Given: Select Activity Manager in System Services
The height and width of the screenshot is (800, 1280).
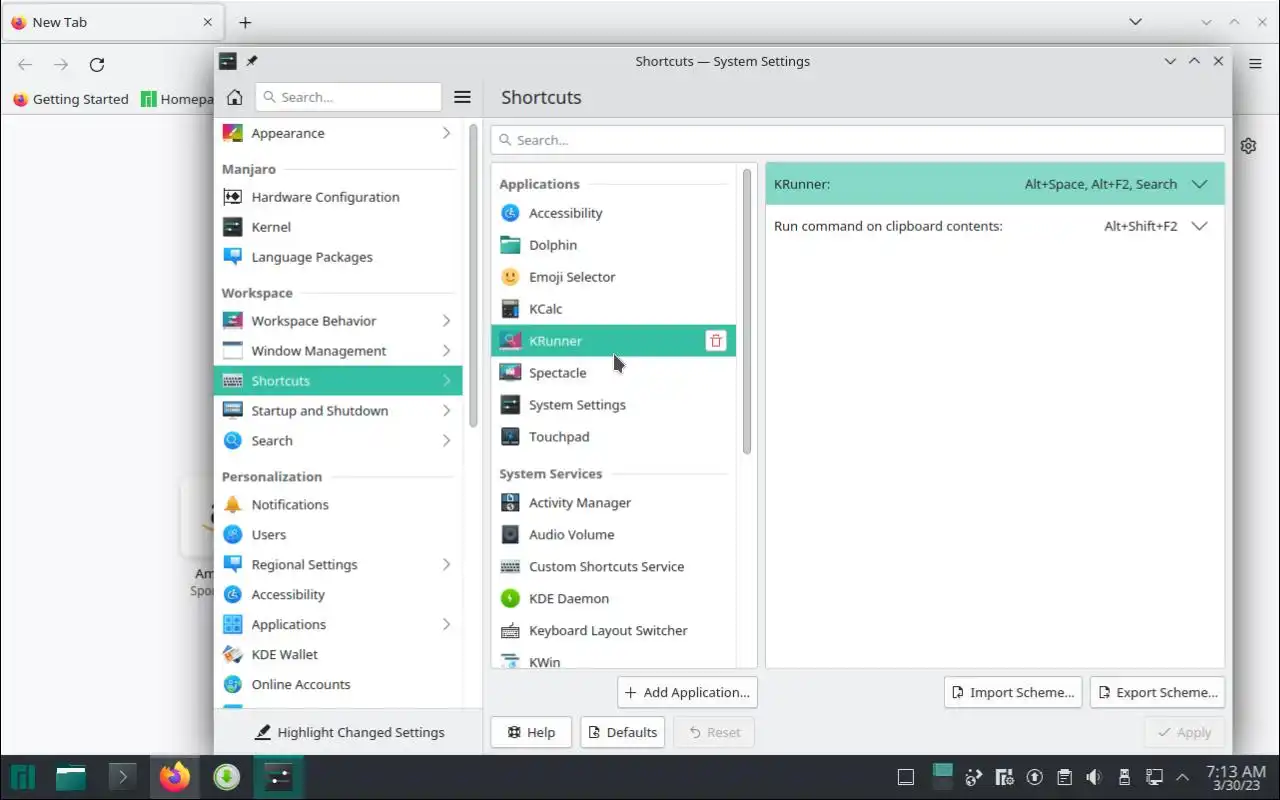Looking at the screenshot, I should coord(613,503).
